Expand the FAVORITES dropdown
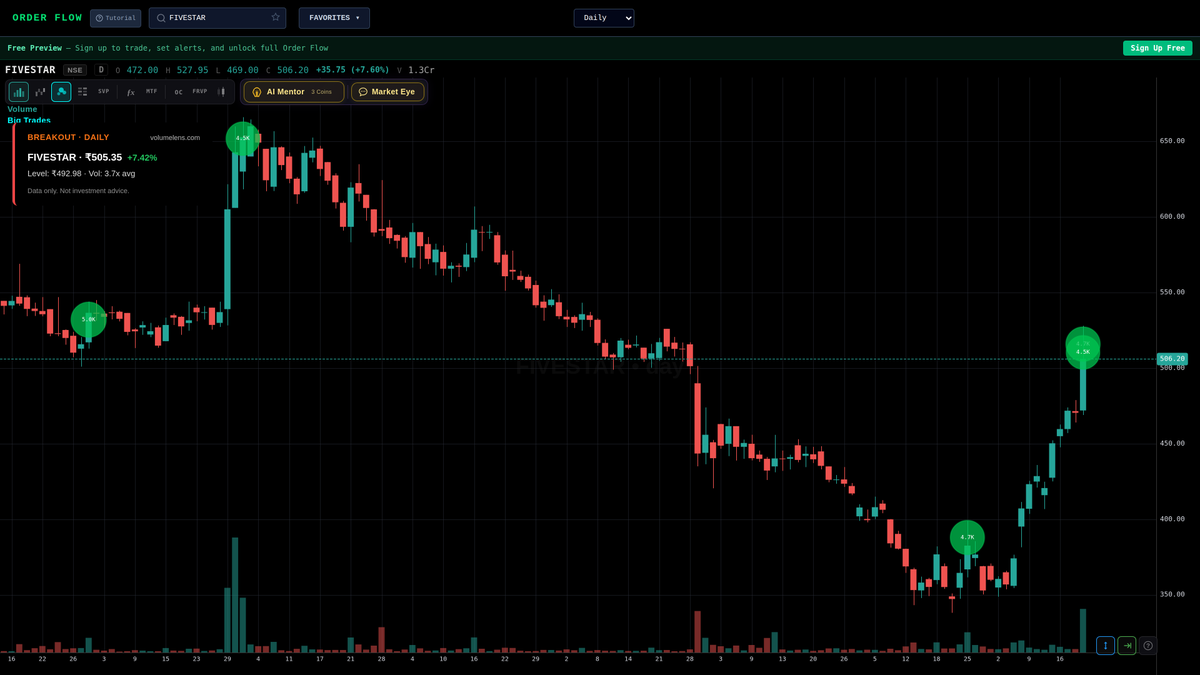The height and width of the screenshot is (675, 1200). click(x=334, y=17)
